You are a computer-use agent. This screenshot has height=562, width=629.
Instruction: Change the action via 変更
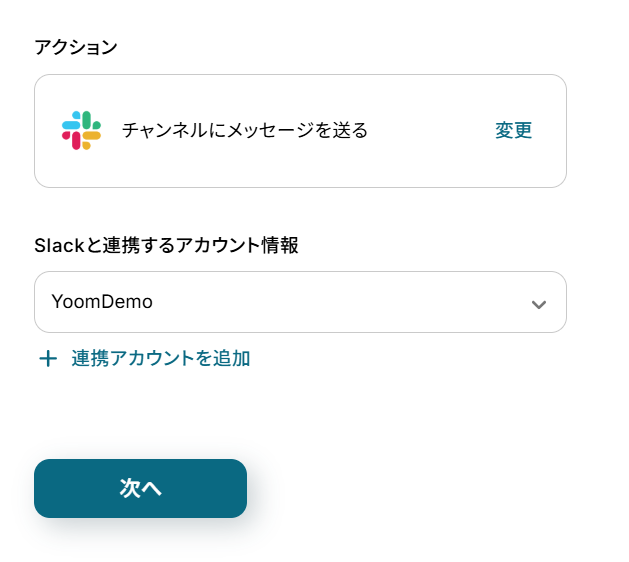(513, 130)
